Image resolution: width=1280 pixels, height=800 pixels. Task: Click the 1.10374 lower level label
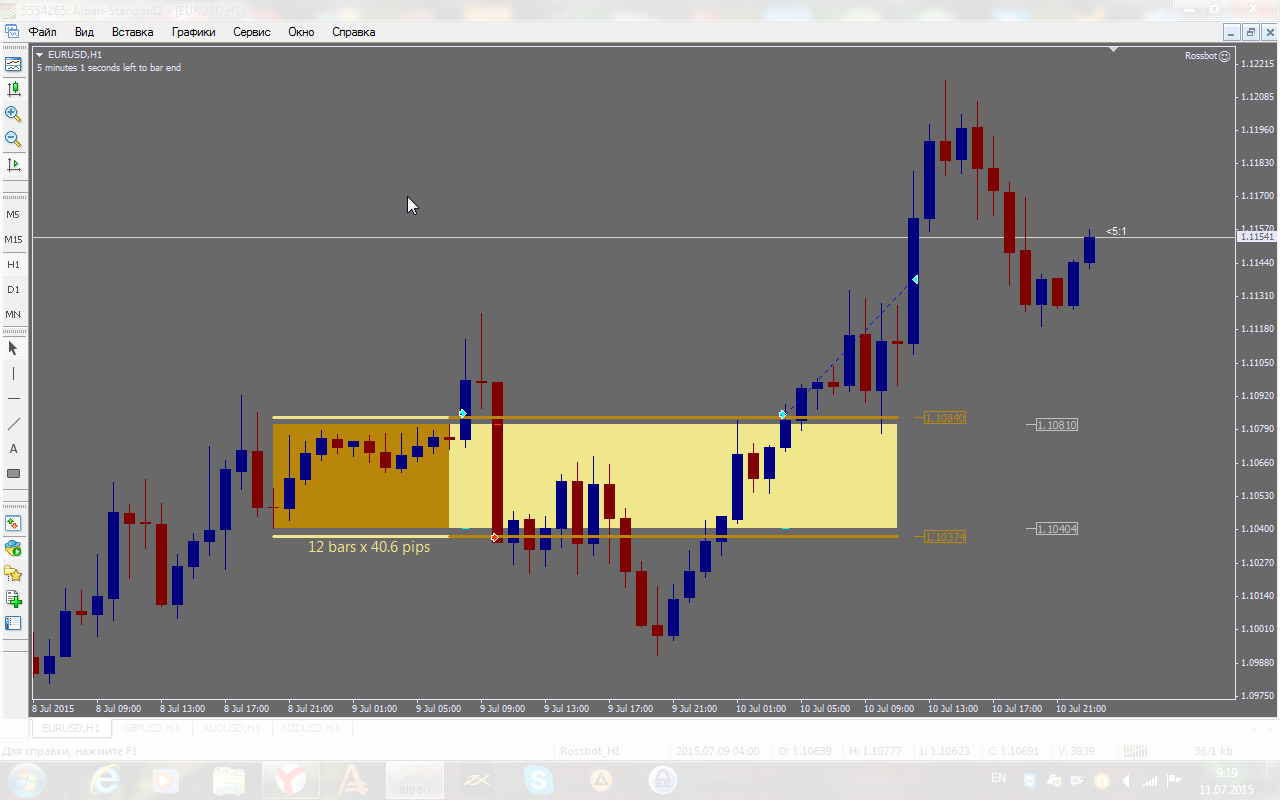(x=945, y=537)
